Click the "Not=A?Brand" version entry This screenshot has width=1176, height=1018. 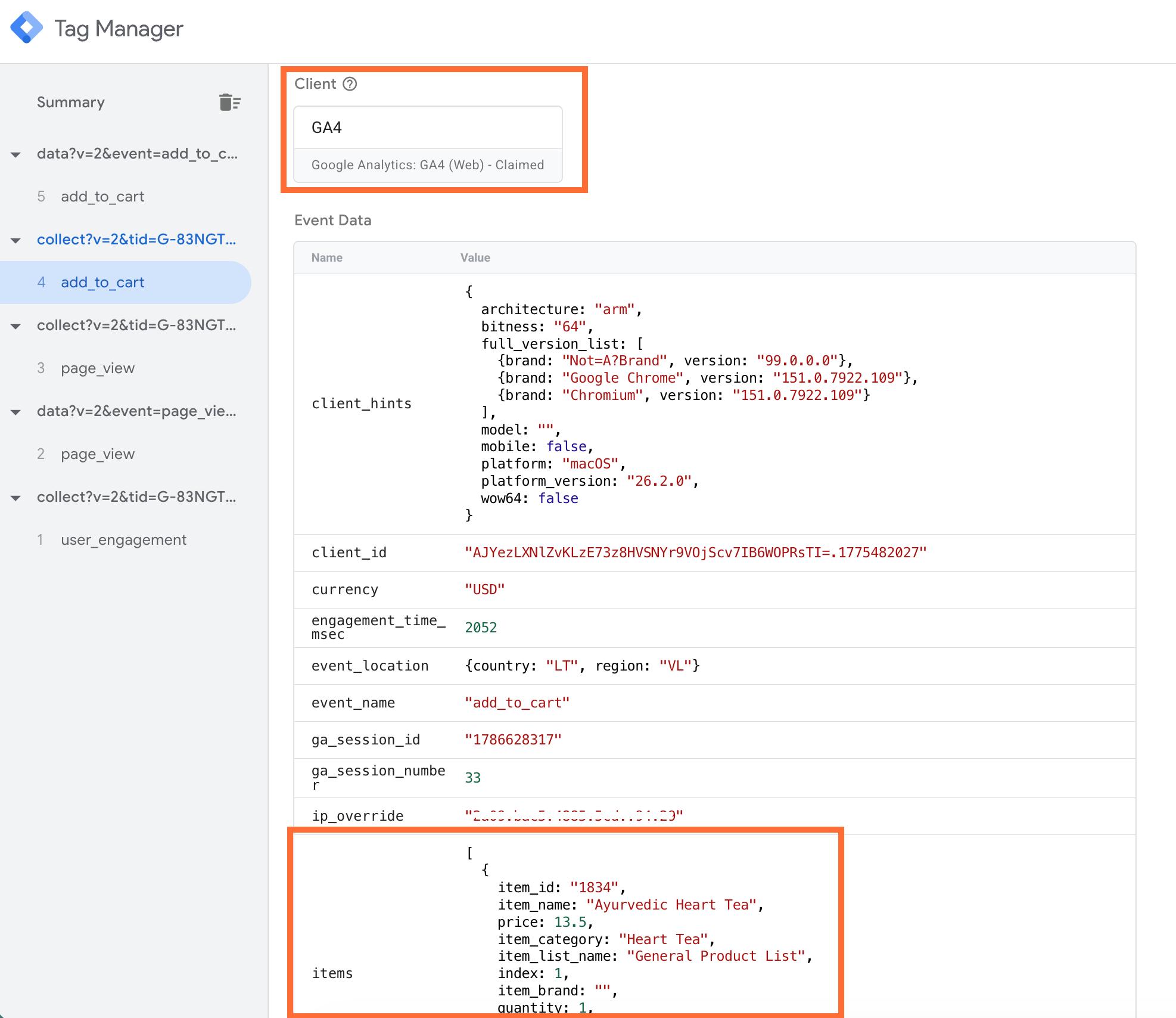click(676, 361)
